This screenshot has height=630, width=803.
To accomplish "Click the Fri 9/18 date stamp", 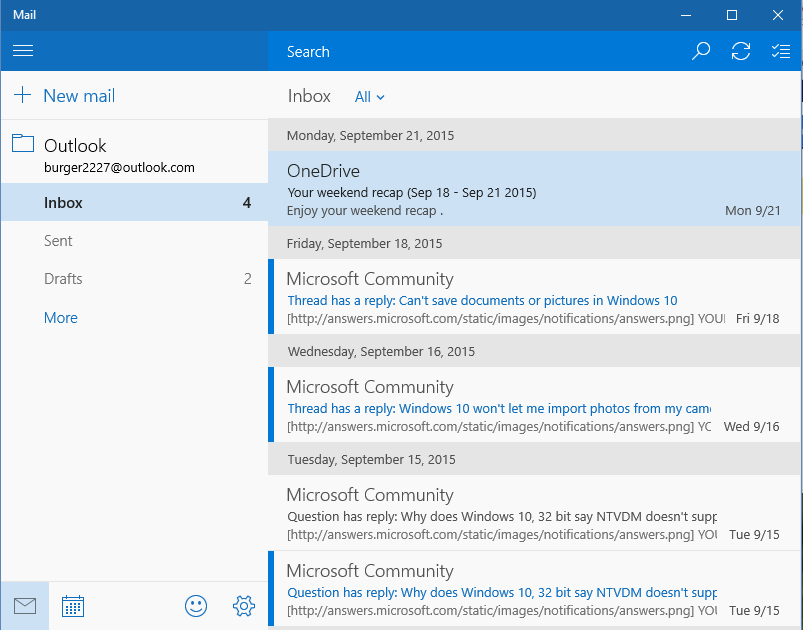I will click(x=757, y=319).
